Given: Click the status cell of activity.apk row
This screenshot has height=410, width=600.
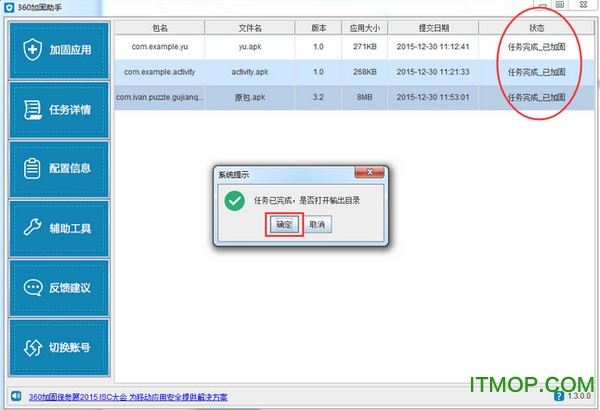Looking at the screenshot, I should pyautogui.click(x=536, y=72).
